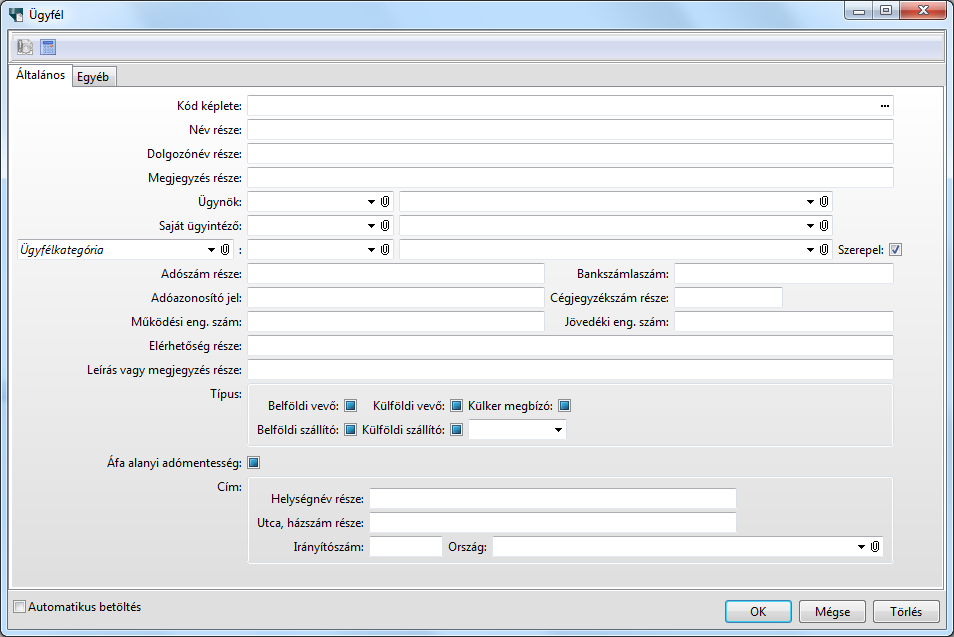Expand the Ország dropdown

click(861, 546)
